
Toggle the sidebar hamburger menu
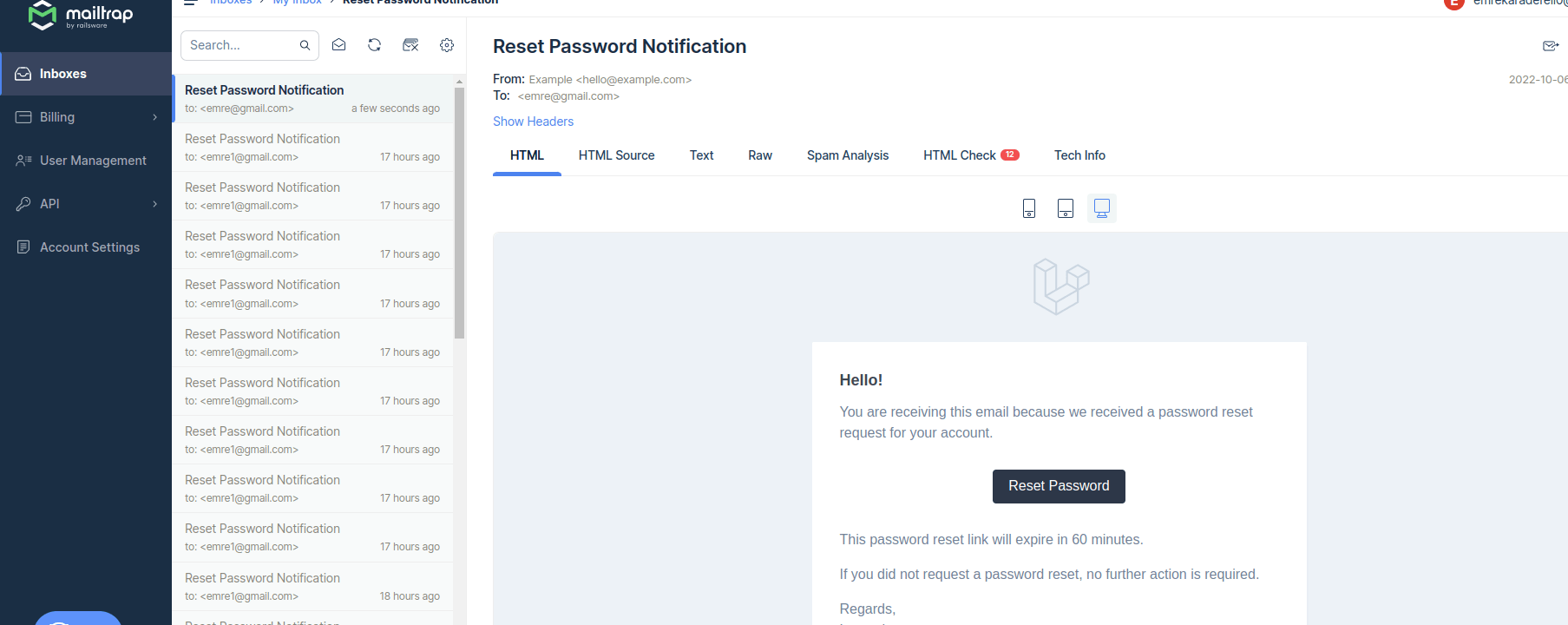tap(191, 3)
